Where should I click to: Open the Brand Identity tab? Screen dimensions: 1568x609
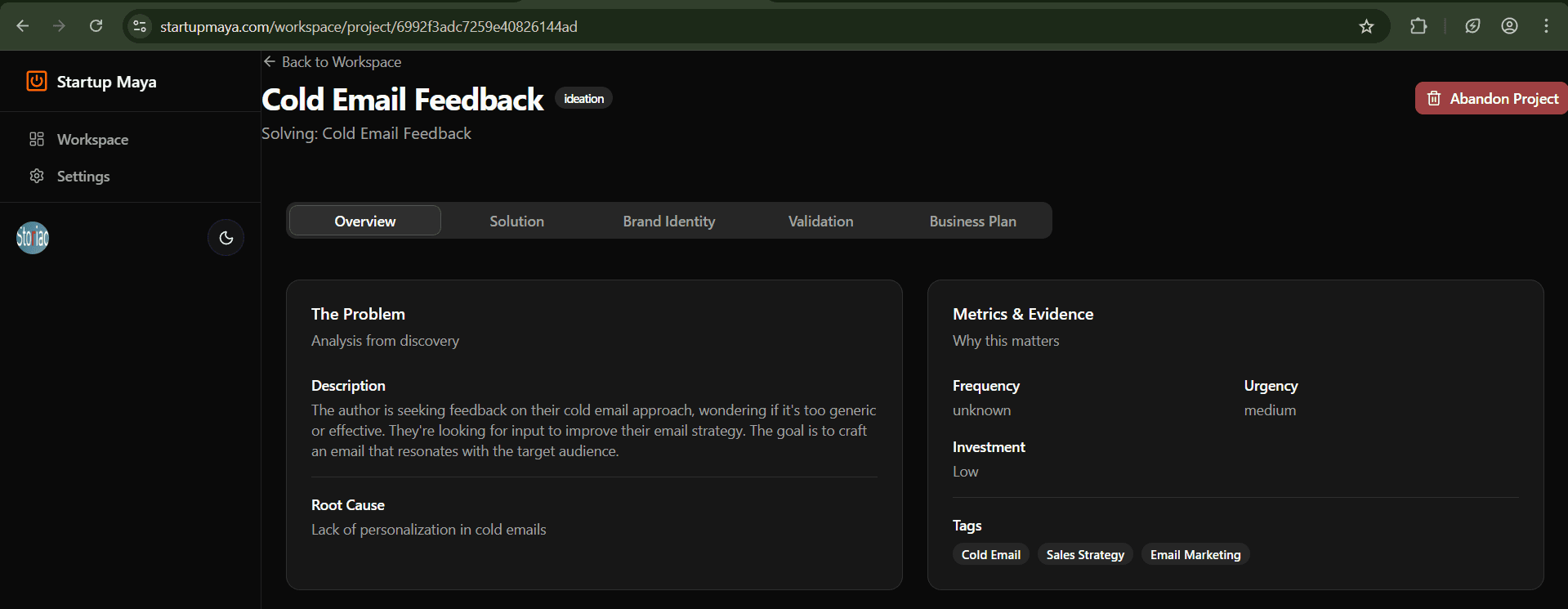668,221
